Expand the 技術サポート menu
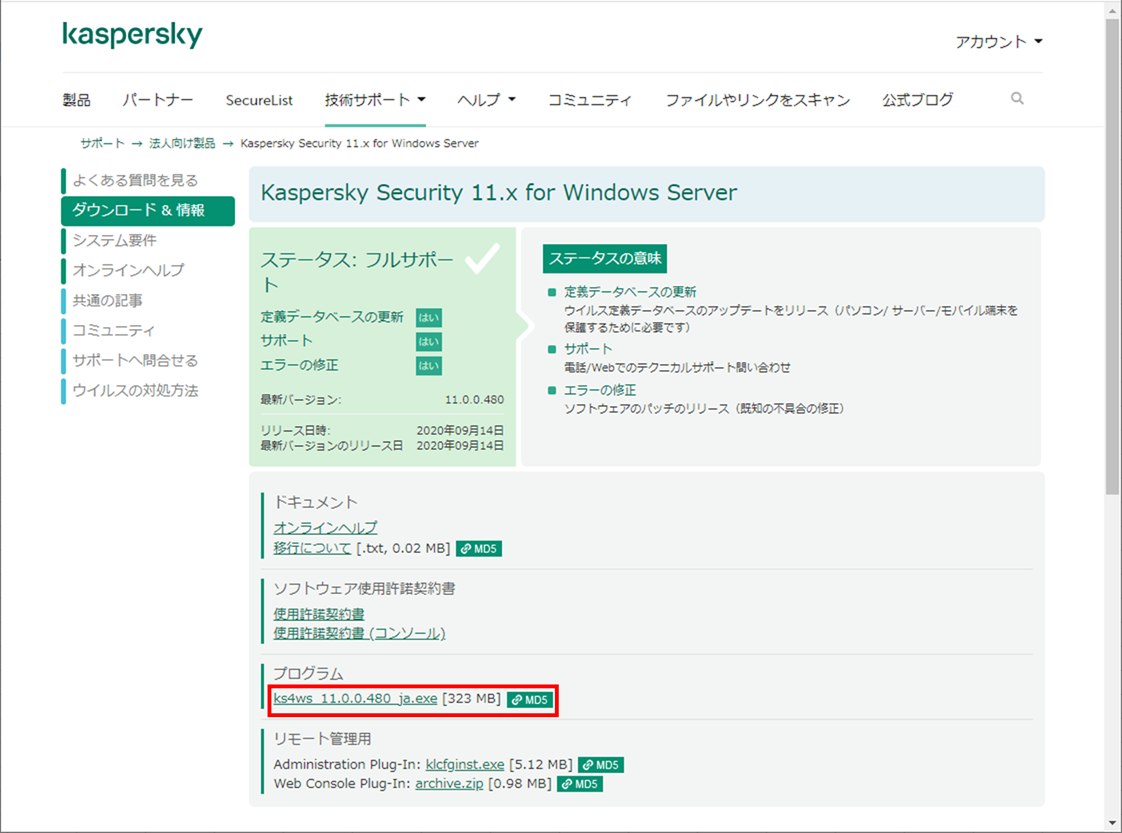The height and width of the screenshot is (833, 1122). coord(375,99)
